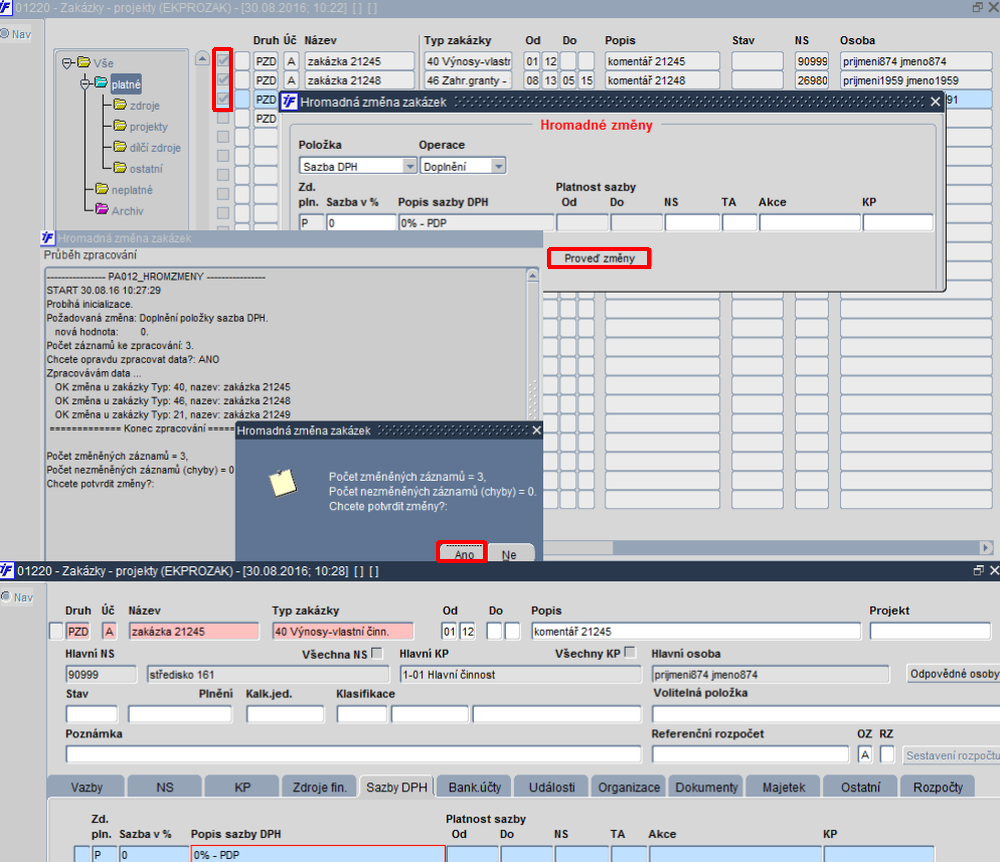This screenshot has width=1000, height=862.
Task: Collapse the Vše tree root node
Action: 67,63
